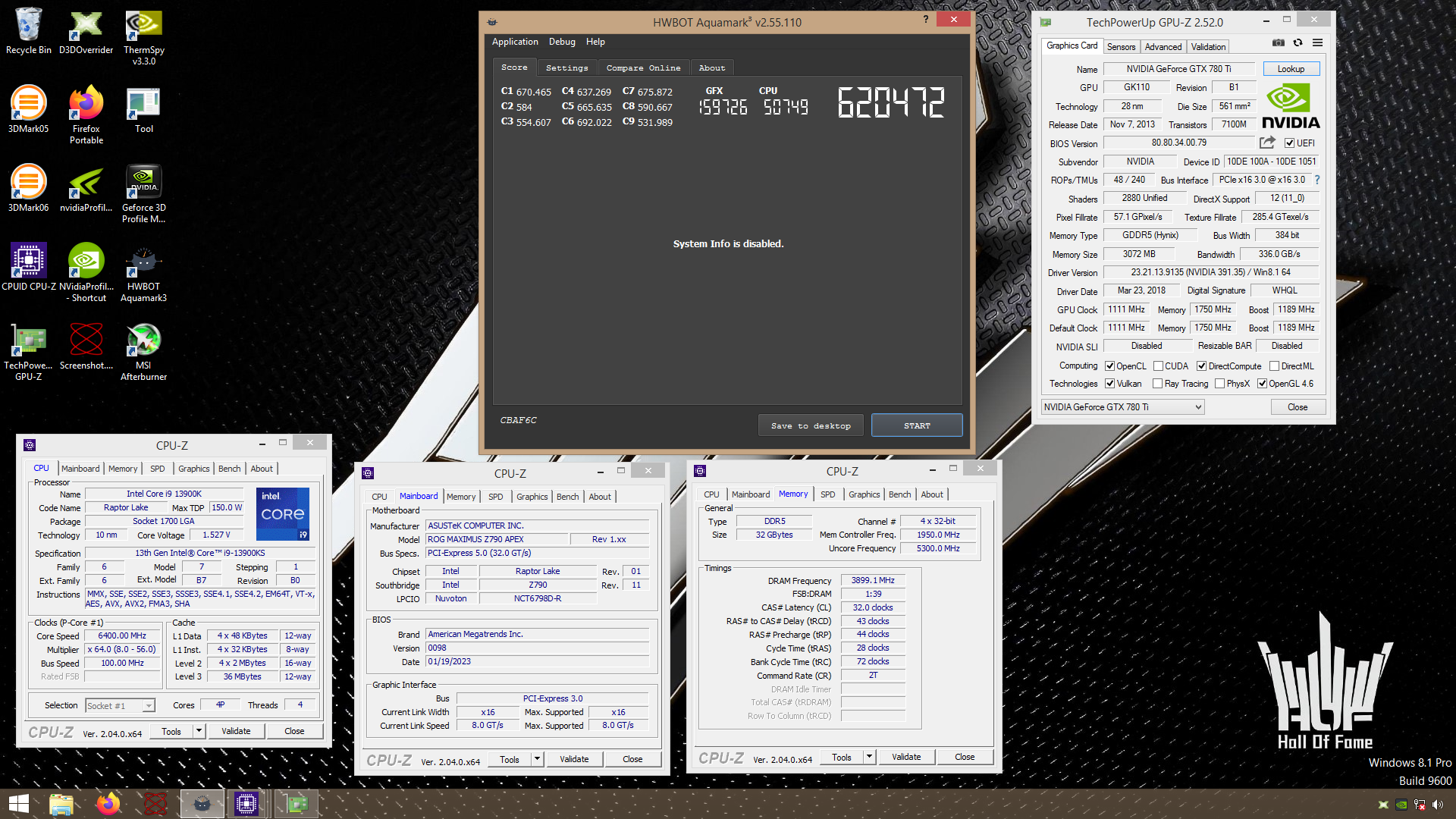The image size is (1456, 819).
Task: Open the GPU selector dropdown in GPU-Z
Action: coord(1123,407)
